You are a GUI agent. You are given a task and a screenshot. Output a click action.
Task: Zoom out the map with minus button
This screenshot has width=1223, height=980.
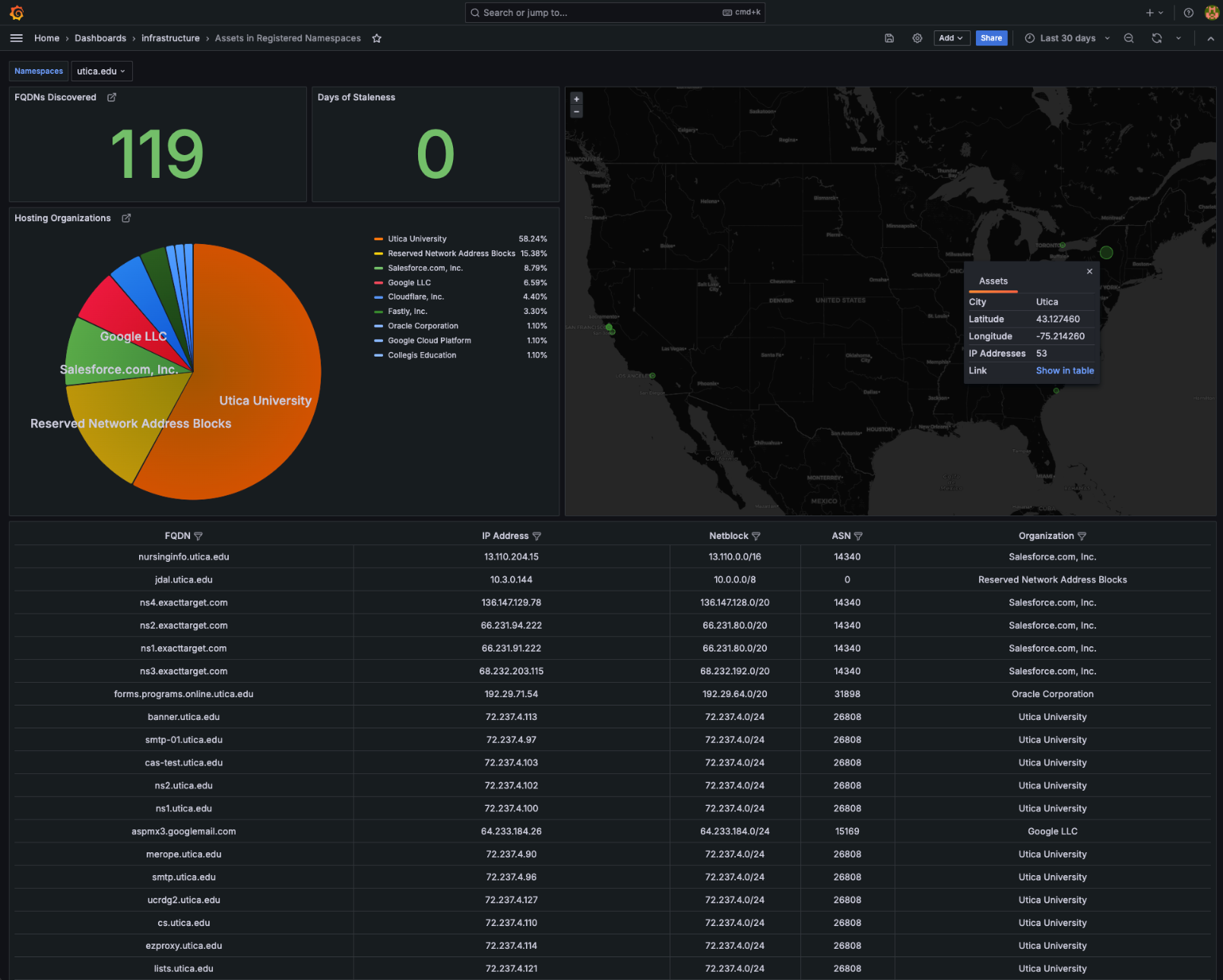576,112
